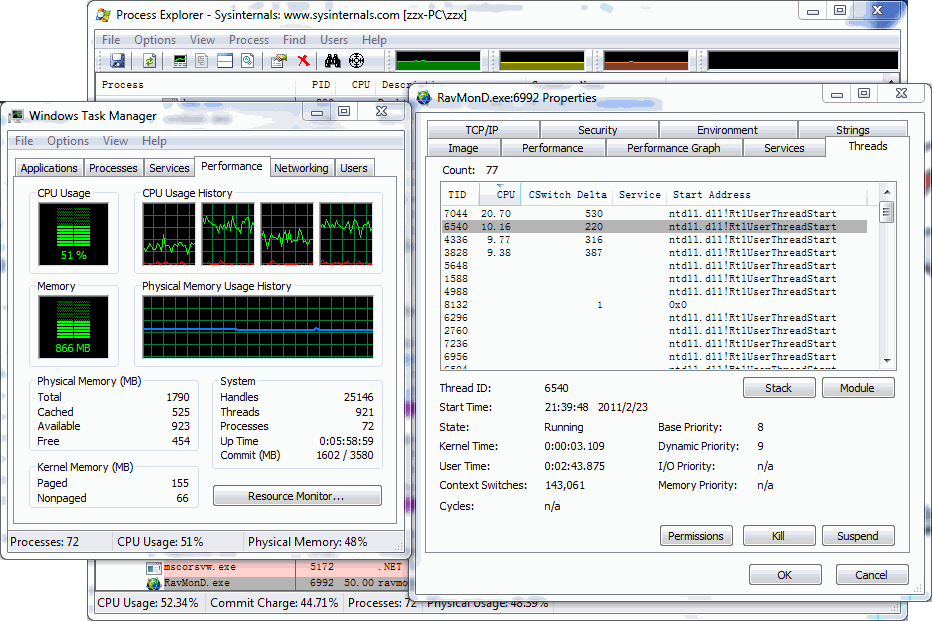The image size is (932, 621).
Task: Click the crosshair Find Window's Process icon
Action: pyautogui.click(x=356, y=61)
